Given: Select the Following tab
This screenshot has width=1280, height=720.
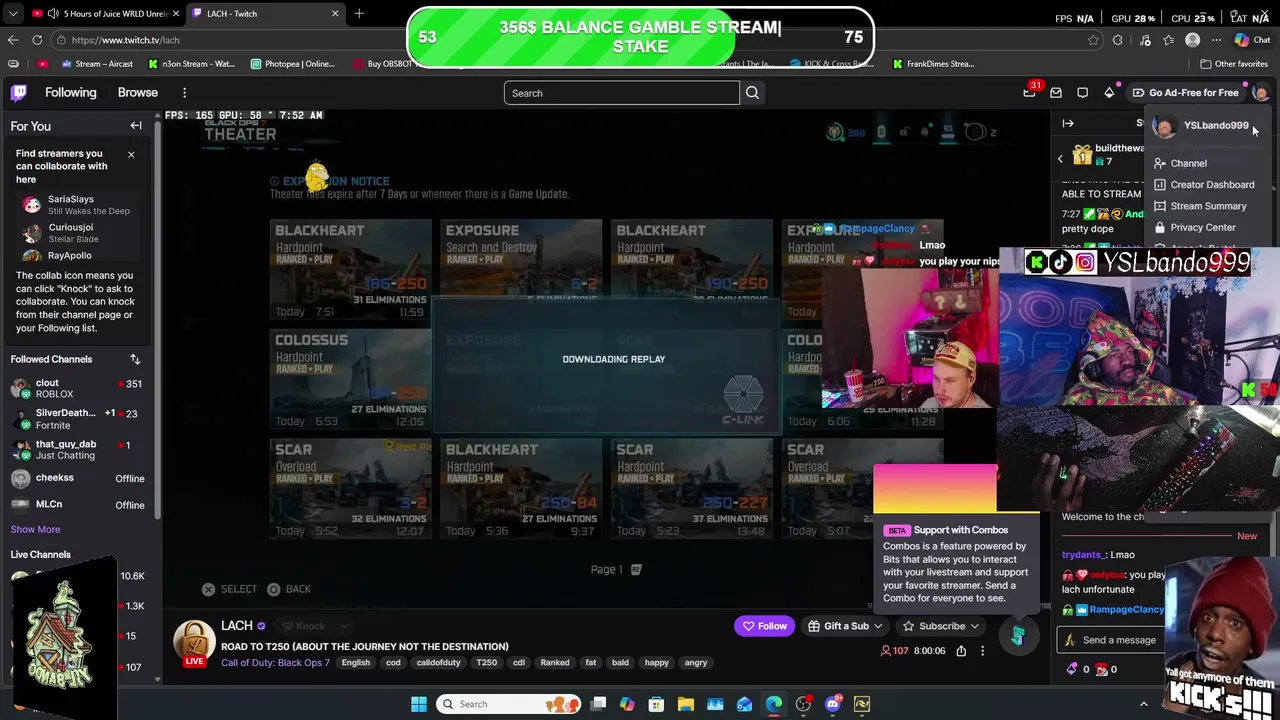Looking at the screenshot, I should tap(70, 93).
